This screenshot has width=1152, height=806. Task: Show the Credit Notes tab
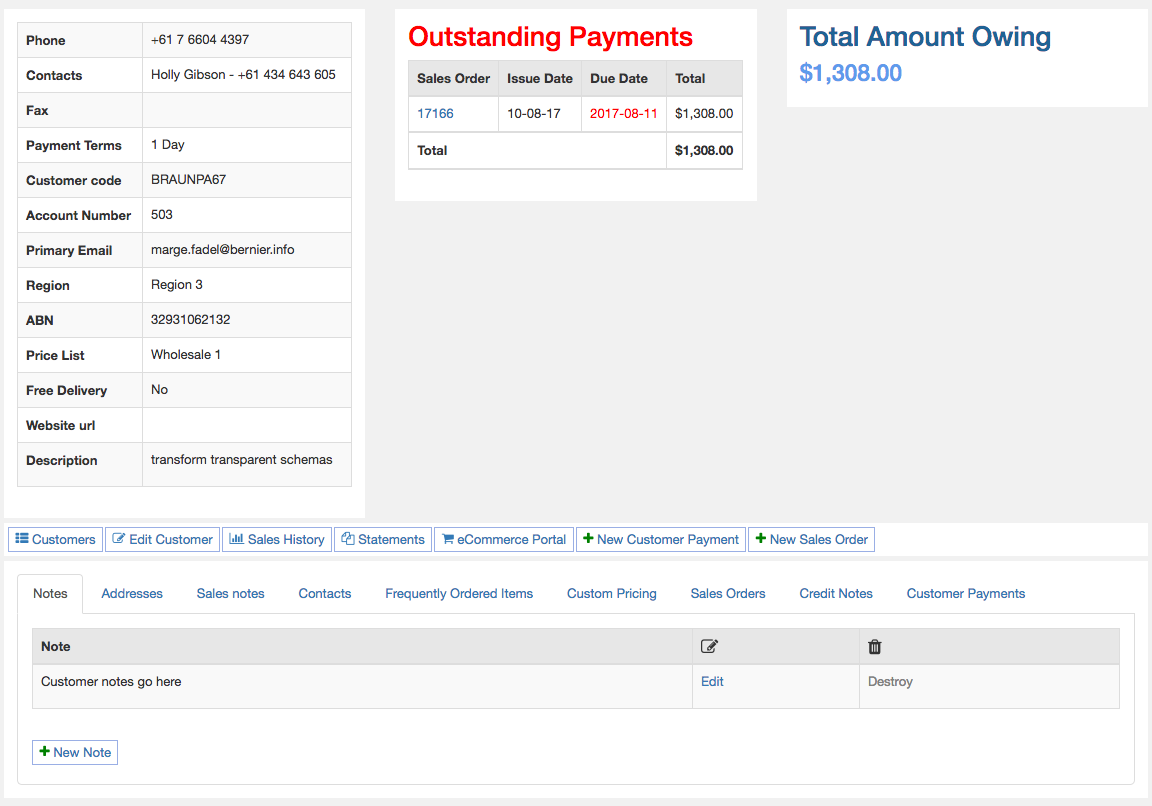point(836,593)
